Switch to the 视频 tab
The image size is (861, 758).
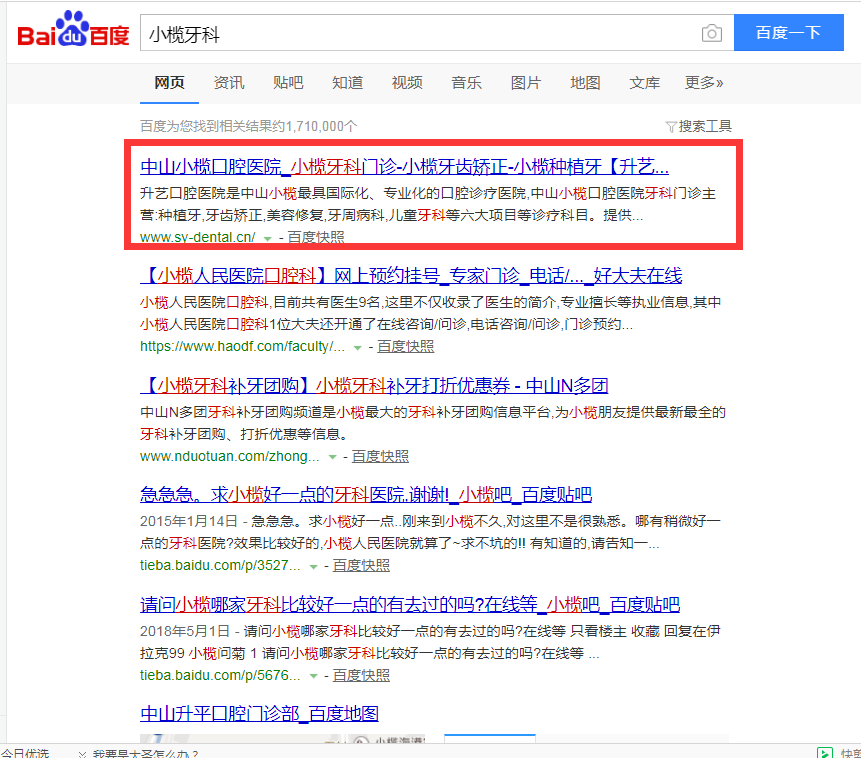point(407,83)
